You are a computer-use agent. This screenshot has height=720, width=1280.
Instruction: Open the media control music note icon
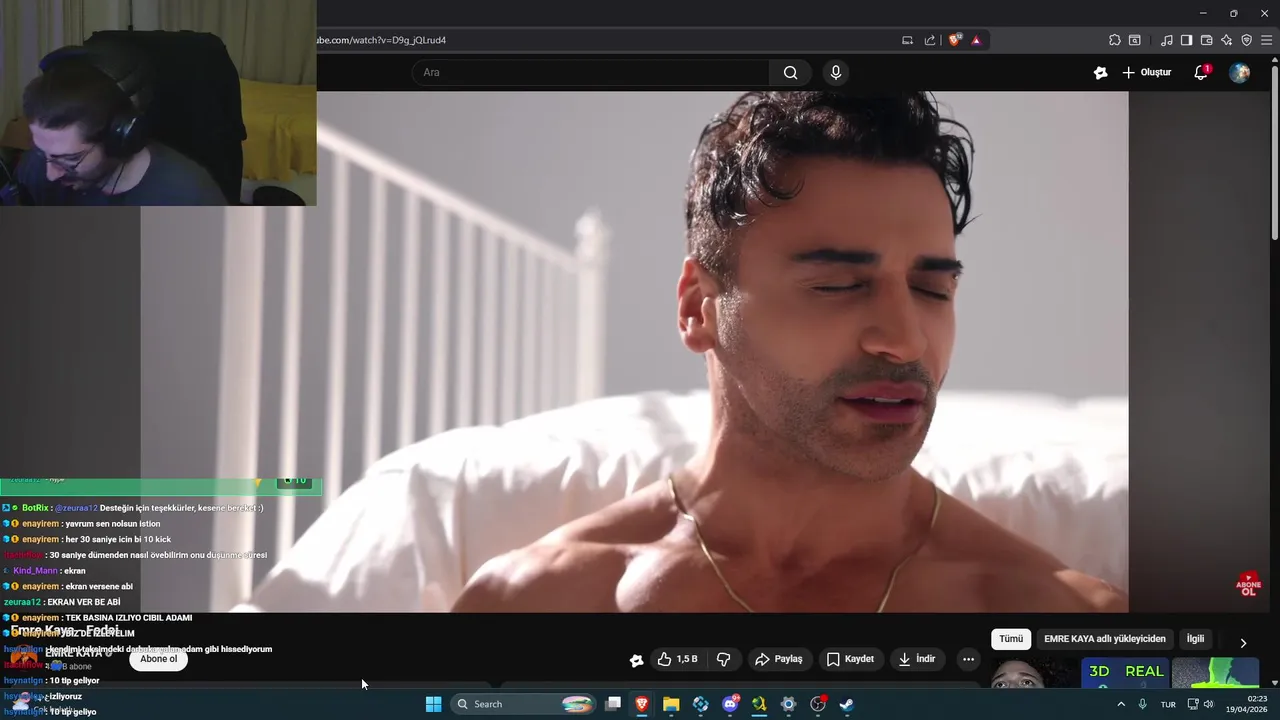pyautogui.click(x=1166, y=40)
